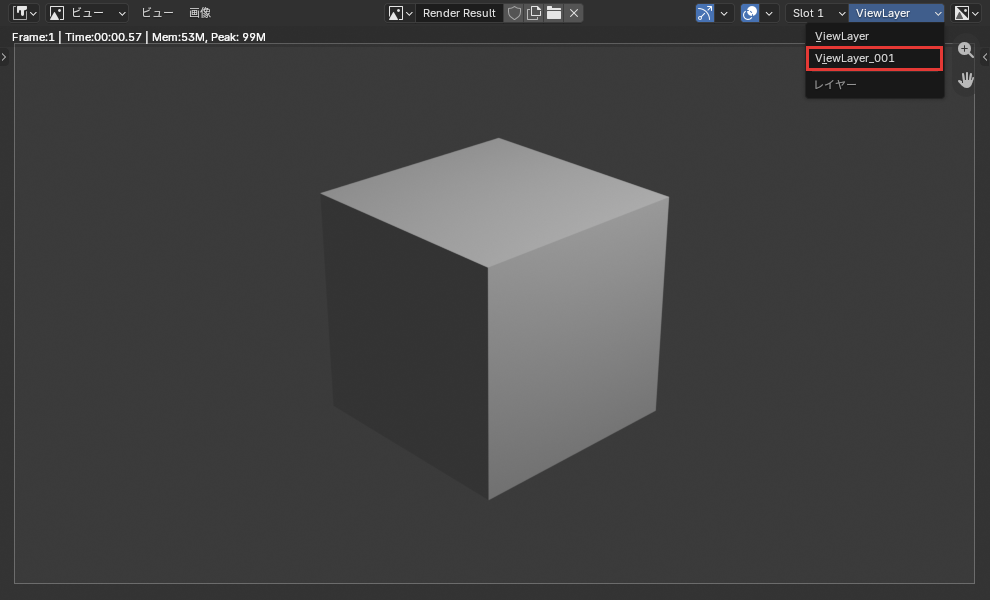Expand the gizmo options arrow
The width and height of the screenshot is (990, 600).
724,13
